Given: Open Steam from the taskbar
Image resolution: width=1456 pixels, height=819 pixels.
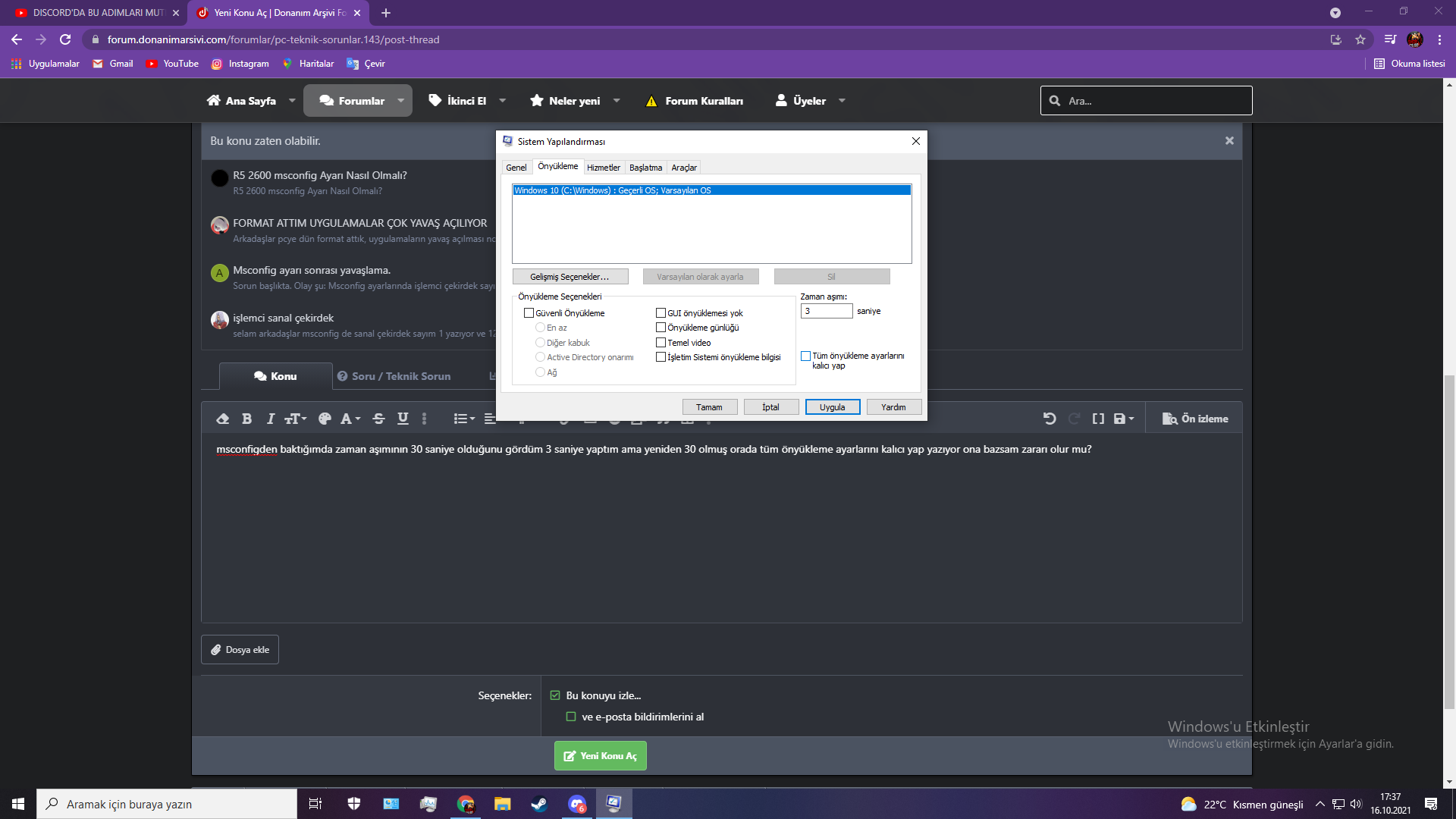Looking at the screenshot, I should coord(539,804).
